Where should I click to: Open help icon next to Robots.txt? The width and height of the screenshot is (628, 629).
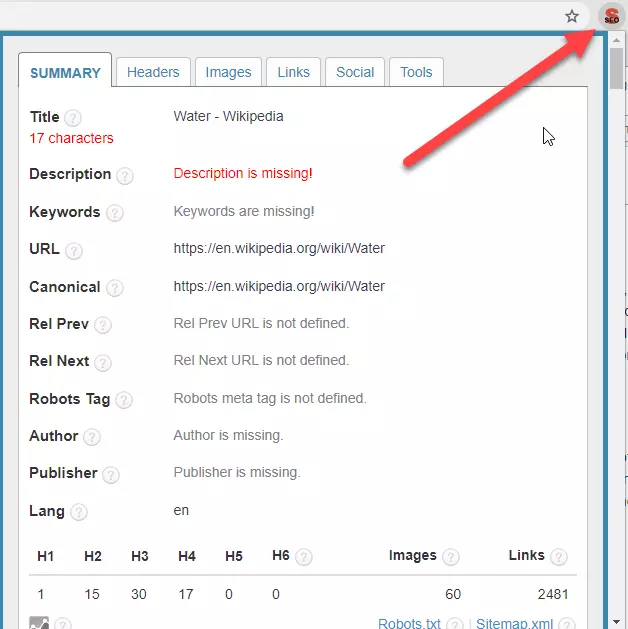[x=455, y=624]
